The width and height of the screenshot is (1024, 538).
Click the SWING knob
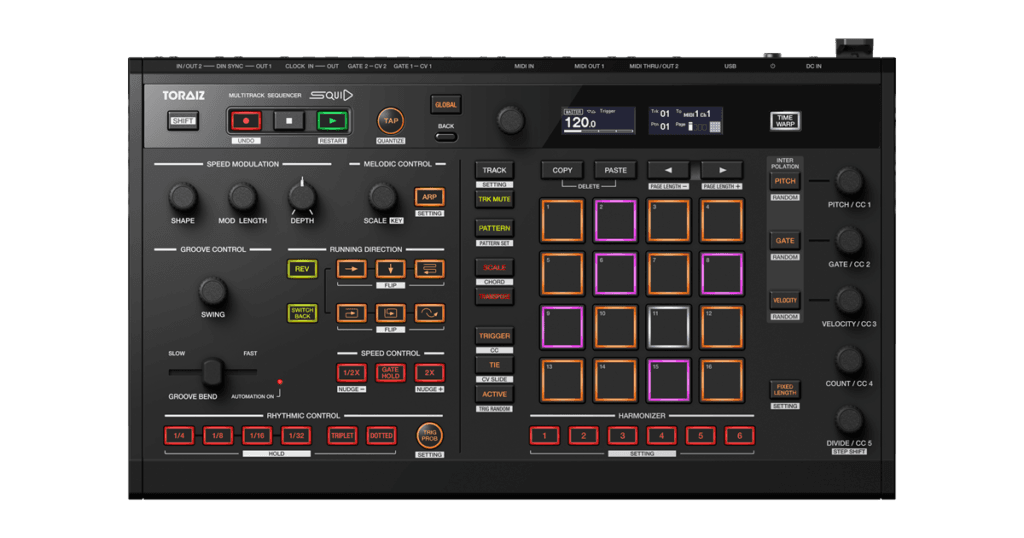pyautogui.click(x=212, y=291)
